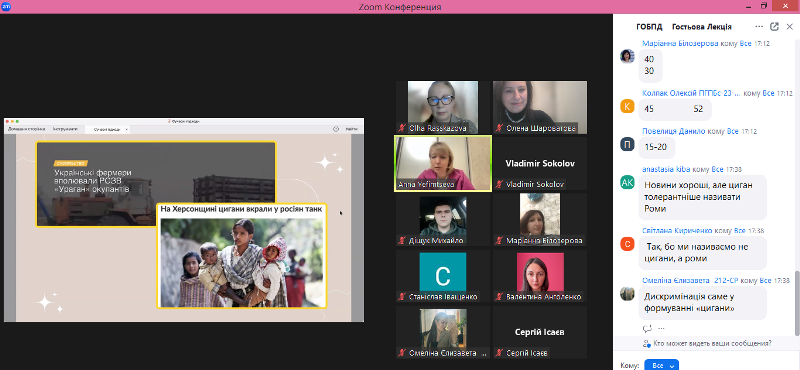Screen dimensions: 800x370
Task: Click the sender name anastasia kiba in the chat
Action: 667,169
